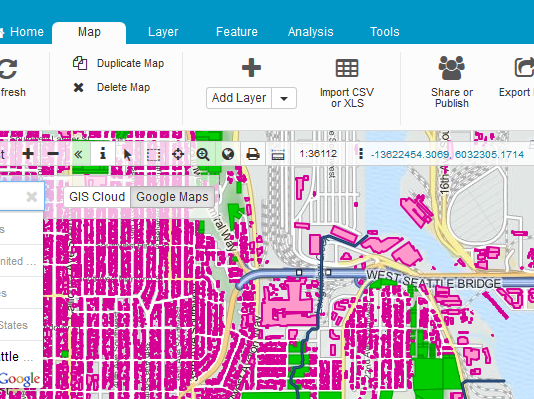Select the feature info tool
Image resolution: width=534 pixels, height=399 pixels.
click(x=103, y=154)
